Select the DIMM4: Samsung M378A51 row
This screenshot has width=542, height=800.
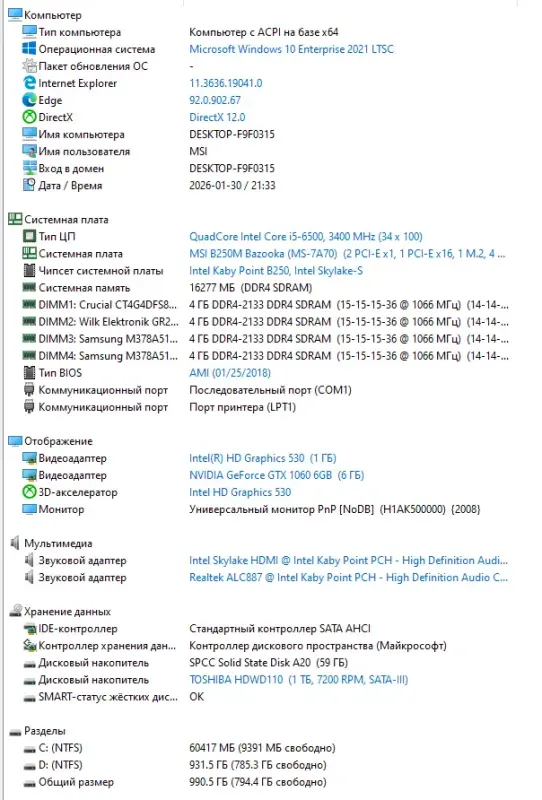point(265,356)
